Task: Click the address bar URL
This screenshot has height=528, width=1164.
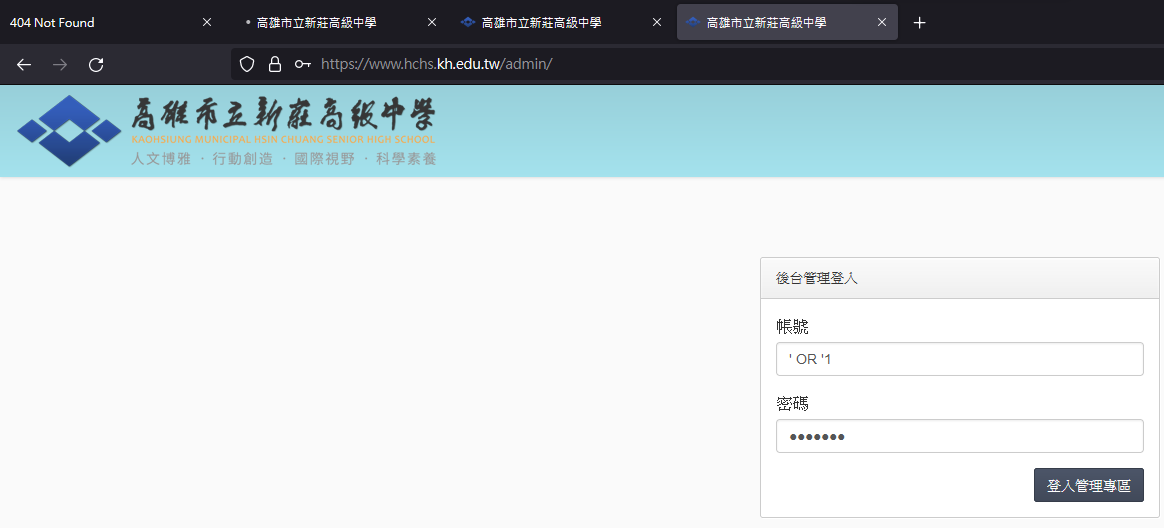Action: (436, 65)
